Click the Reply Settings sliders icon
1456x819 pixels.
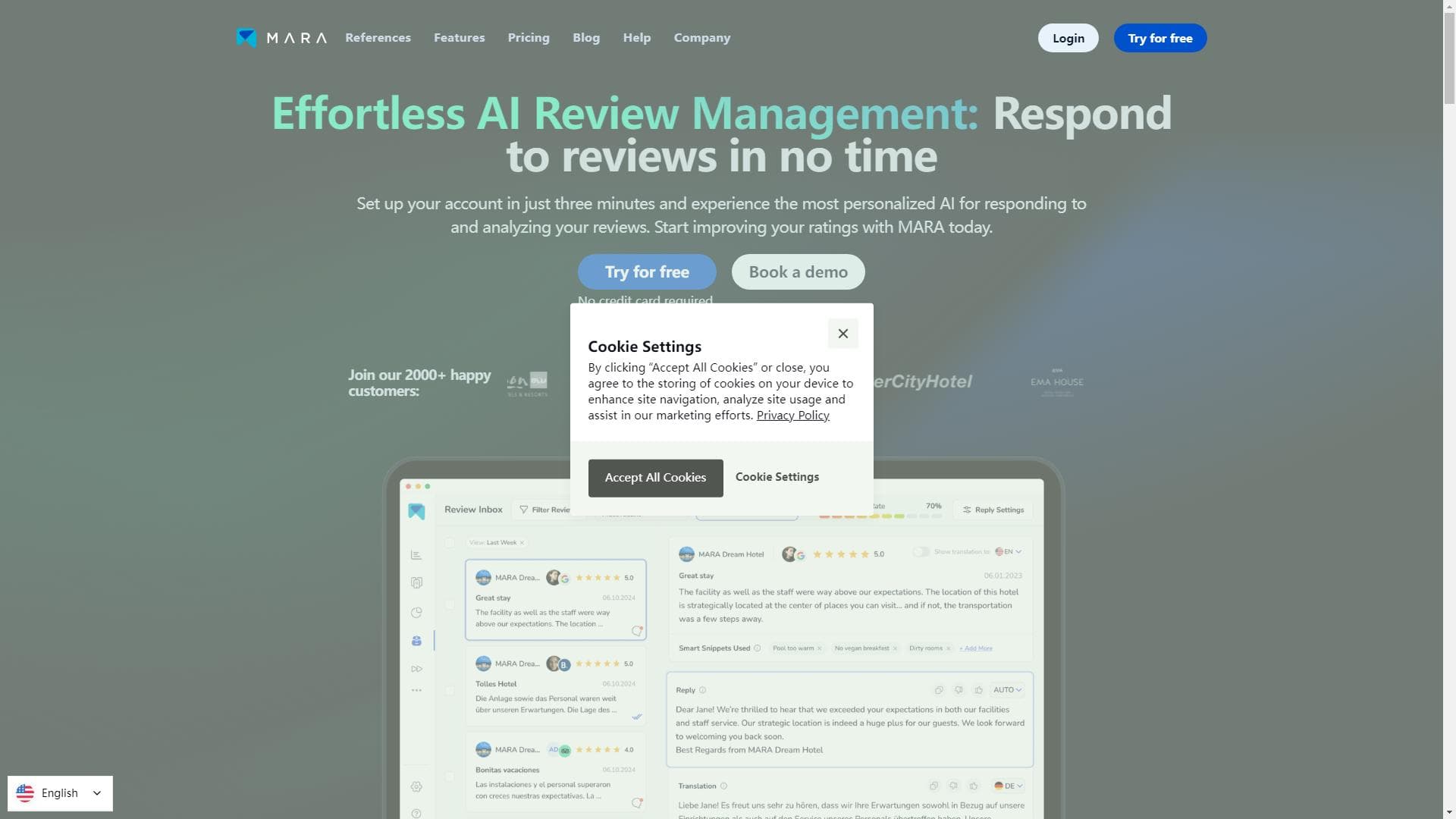[x=967, y=510]
